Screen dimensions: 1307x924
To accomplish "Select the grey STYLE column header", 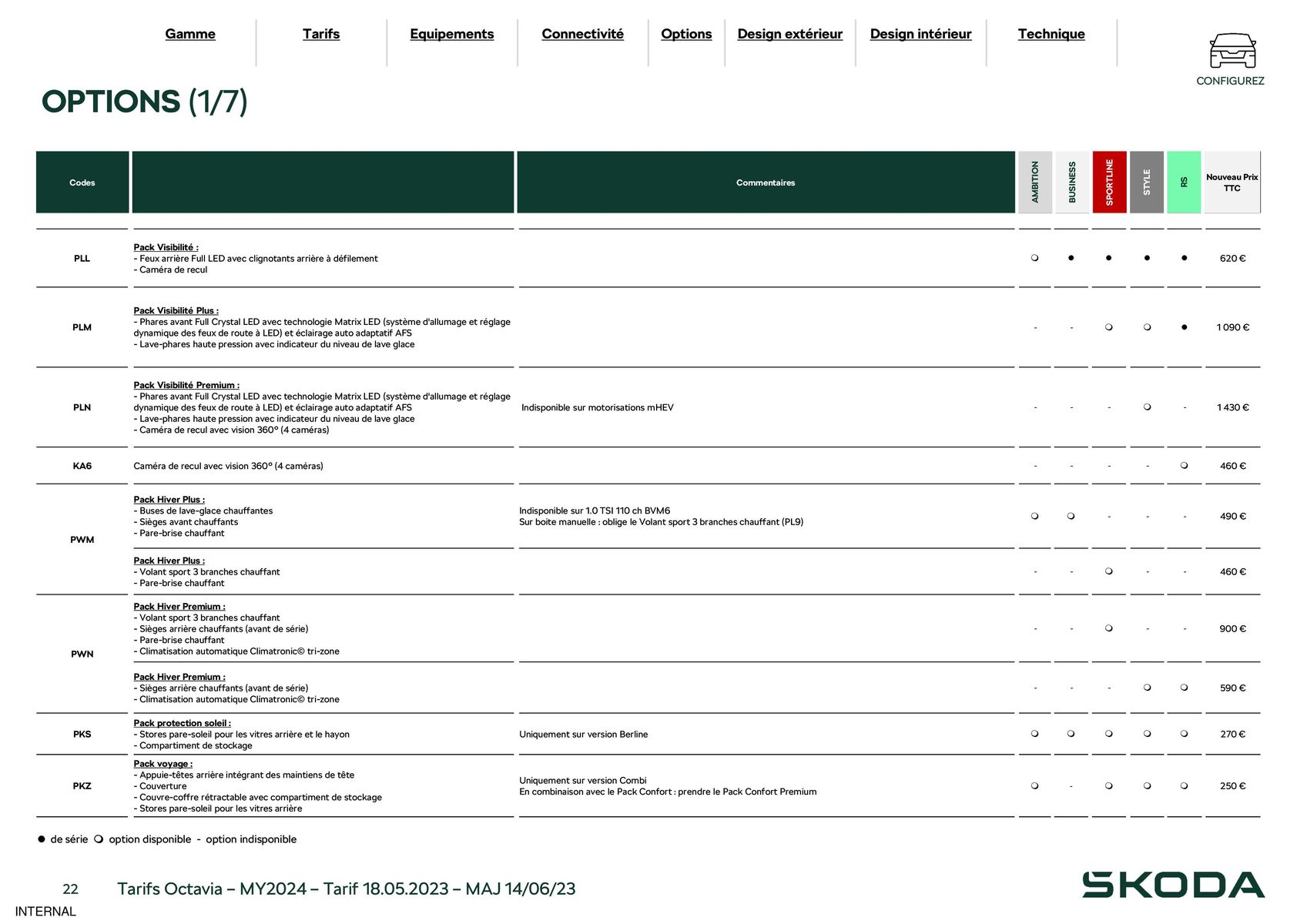I will point(1147,182).
